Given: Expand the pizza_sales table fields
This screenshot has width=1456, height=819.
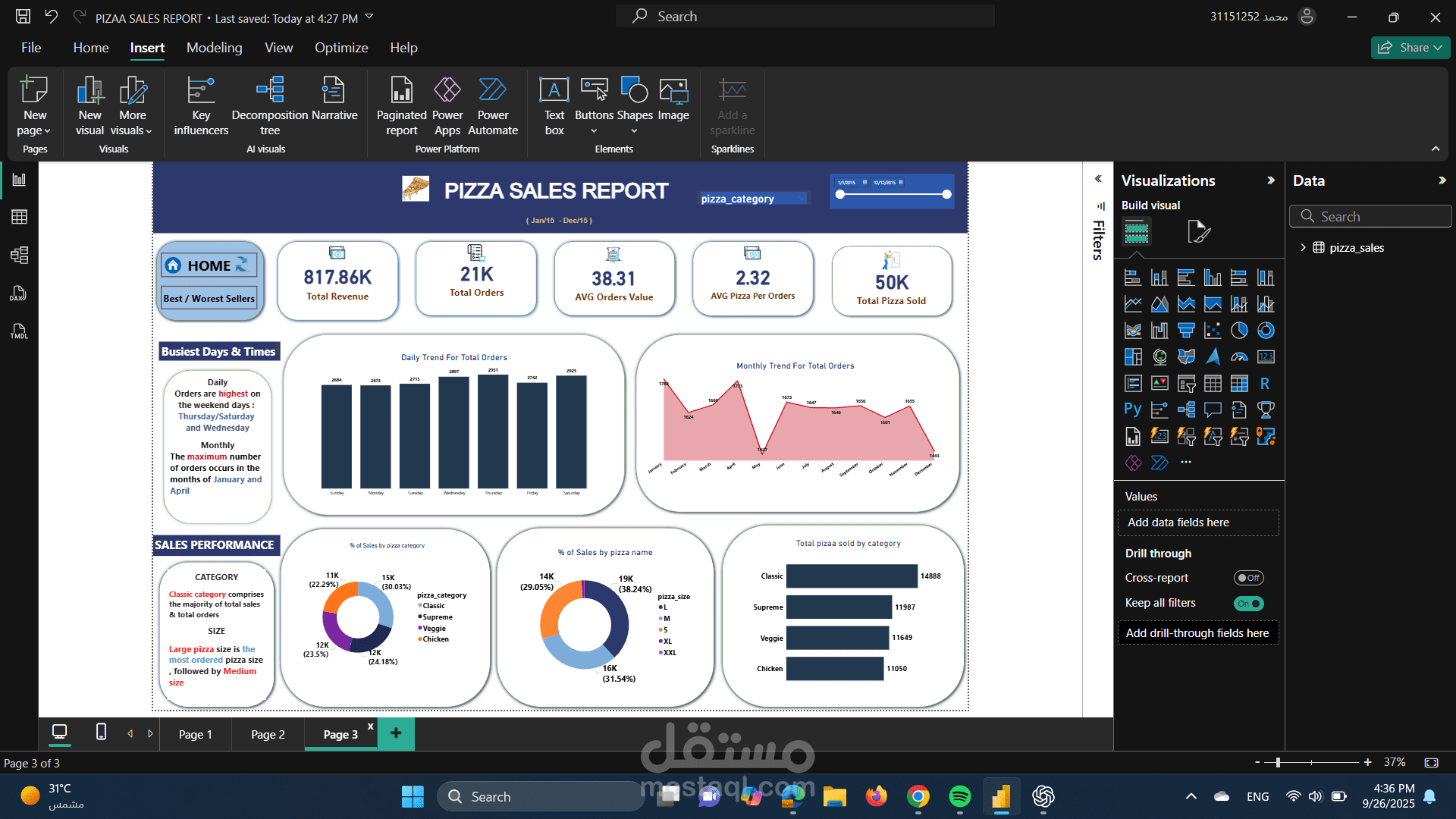Looking at the screenshot, I should tap(1303, 248).
